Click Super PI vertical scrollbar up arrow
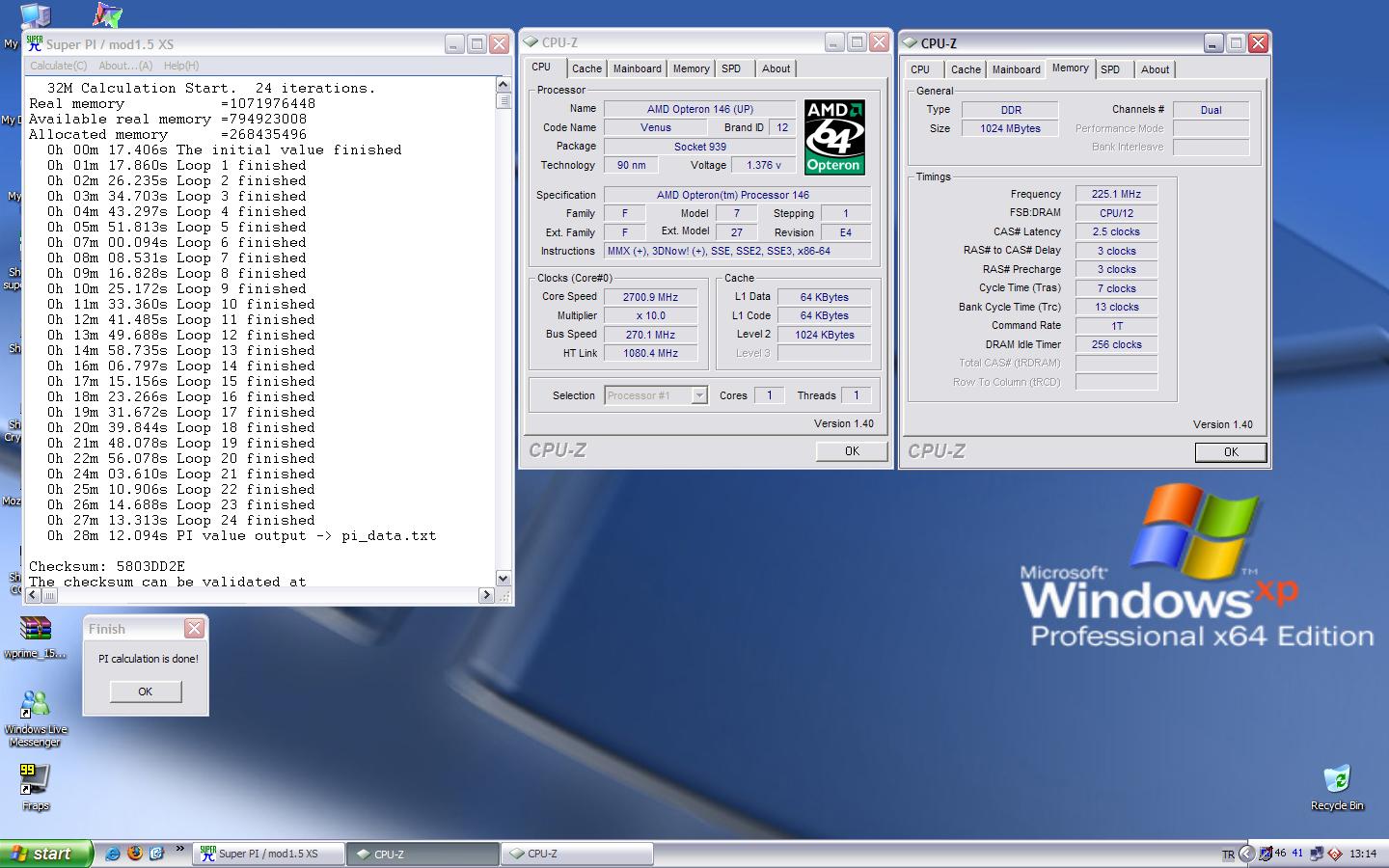The width and height of the screenshot is (1389, 868). coord(503,84)
